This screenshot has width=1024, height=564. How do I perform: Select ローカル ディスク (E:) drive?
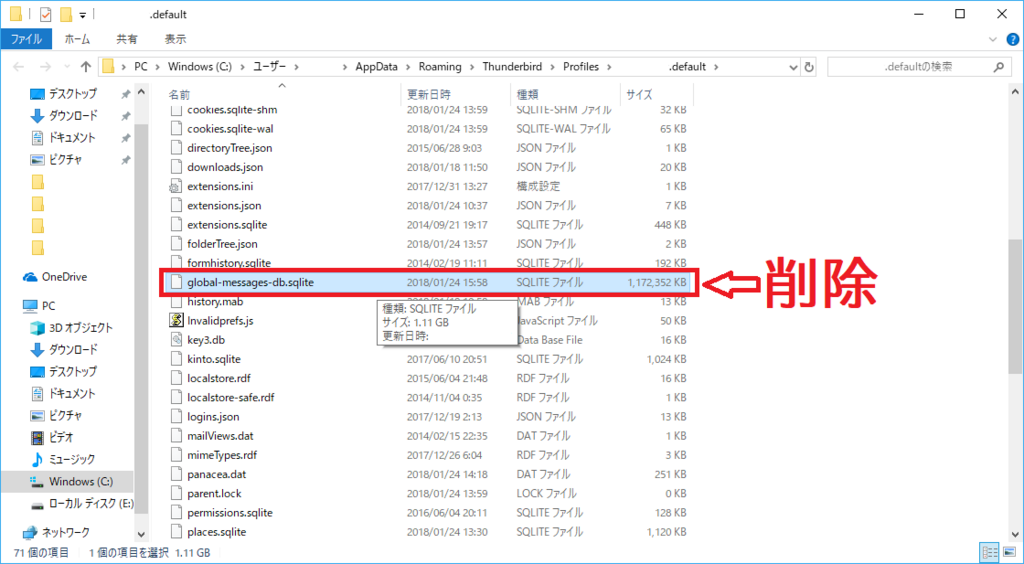point(91,503)
